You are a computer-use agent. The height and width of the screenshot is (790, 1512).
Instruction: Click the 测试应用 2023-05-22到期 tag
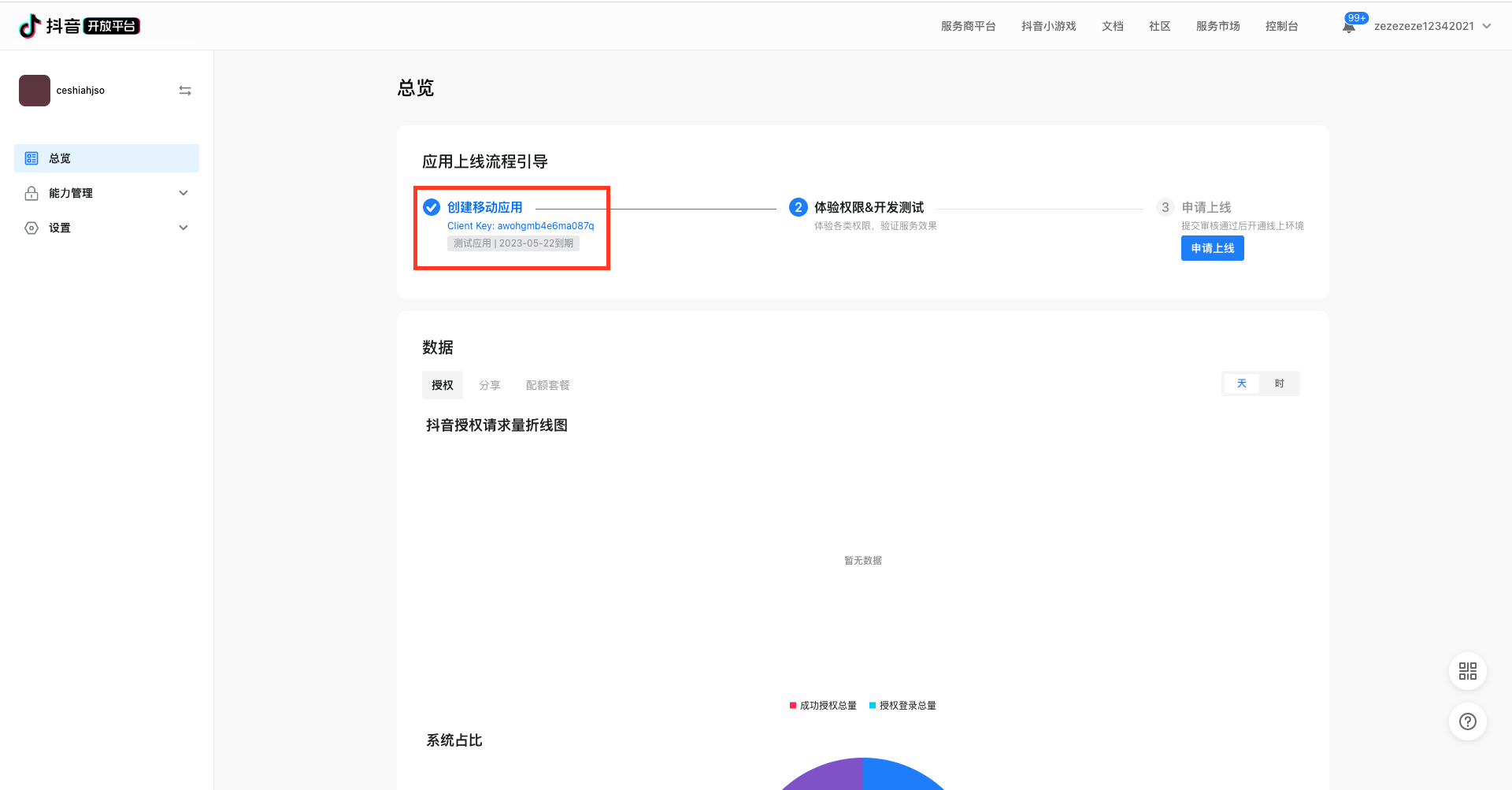point(513,243)
